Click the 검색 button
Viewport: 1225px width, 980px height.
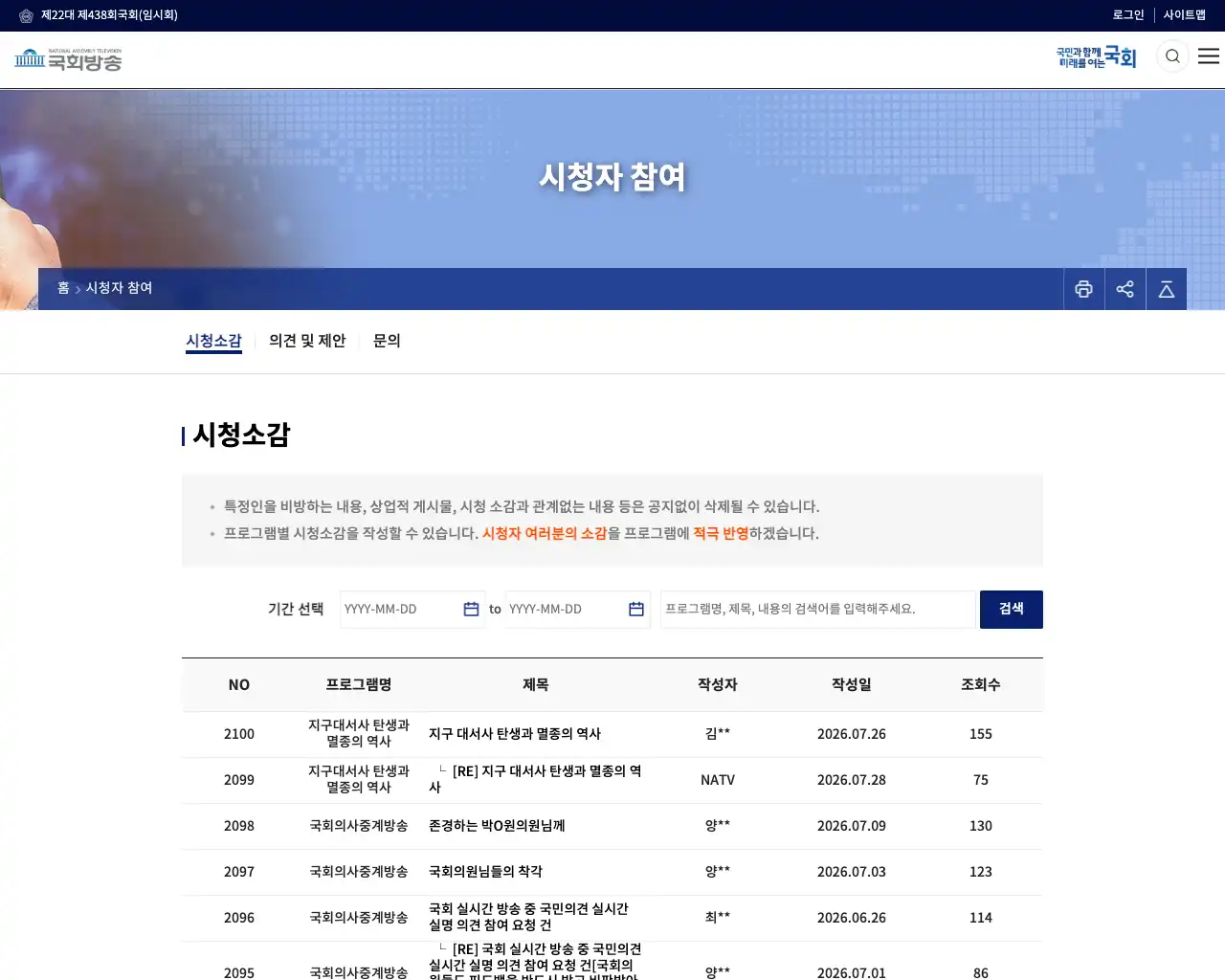[x=1012, y=610]
